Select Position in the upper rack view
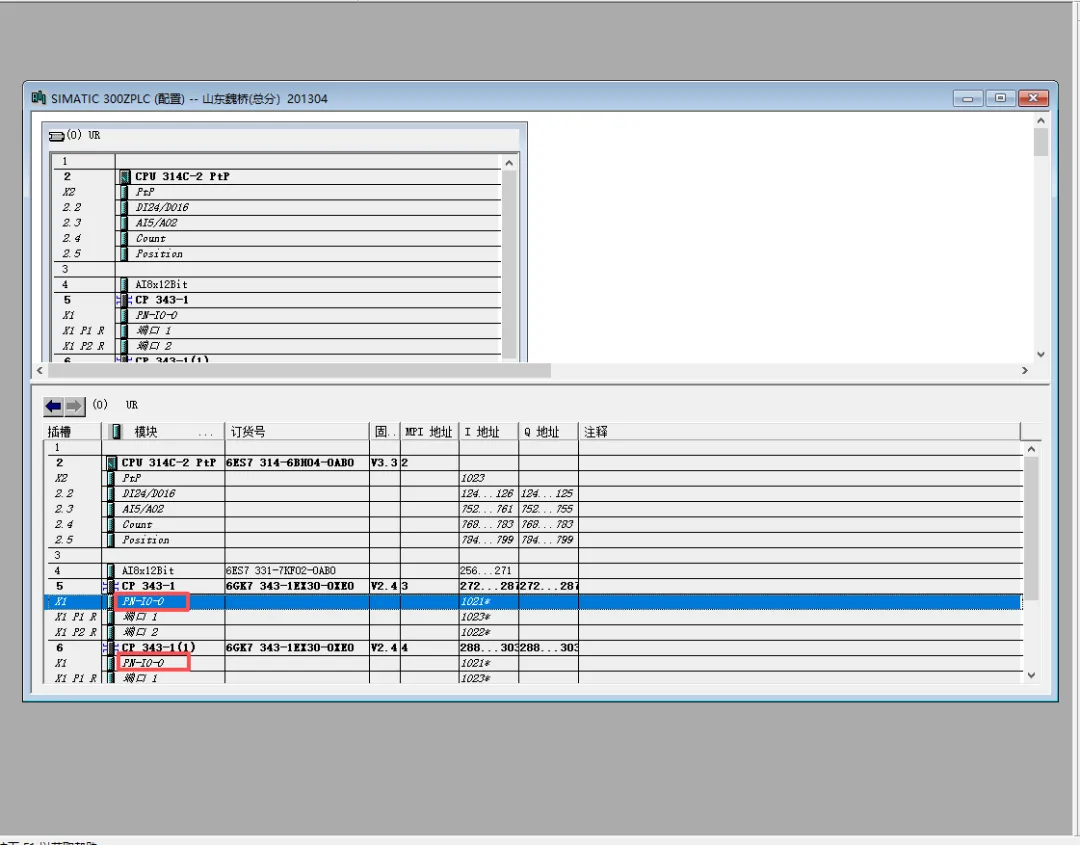The height and width of the screenshot is (845, 1080). coord(159,253)
